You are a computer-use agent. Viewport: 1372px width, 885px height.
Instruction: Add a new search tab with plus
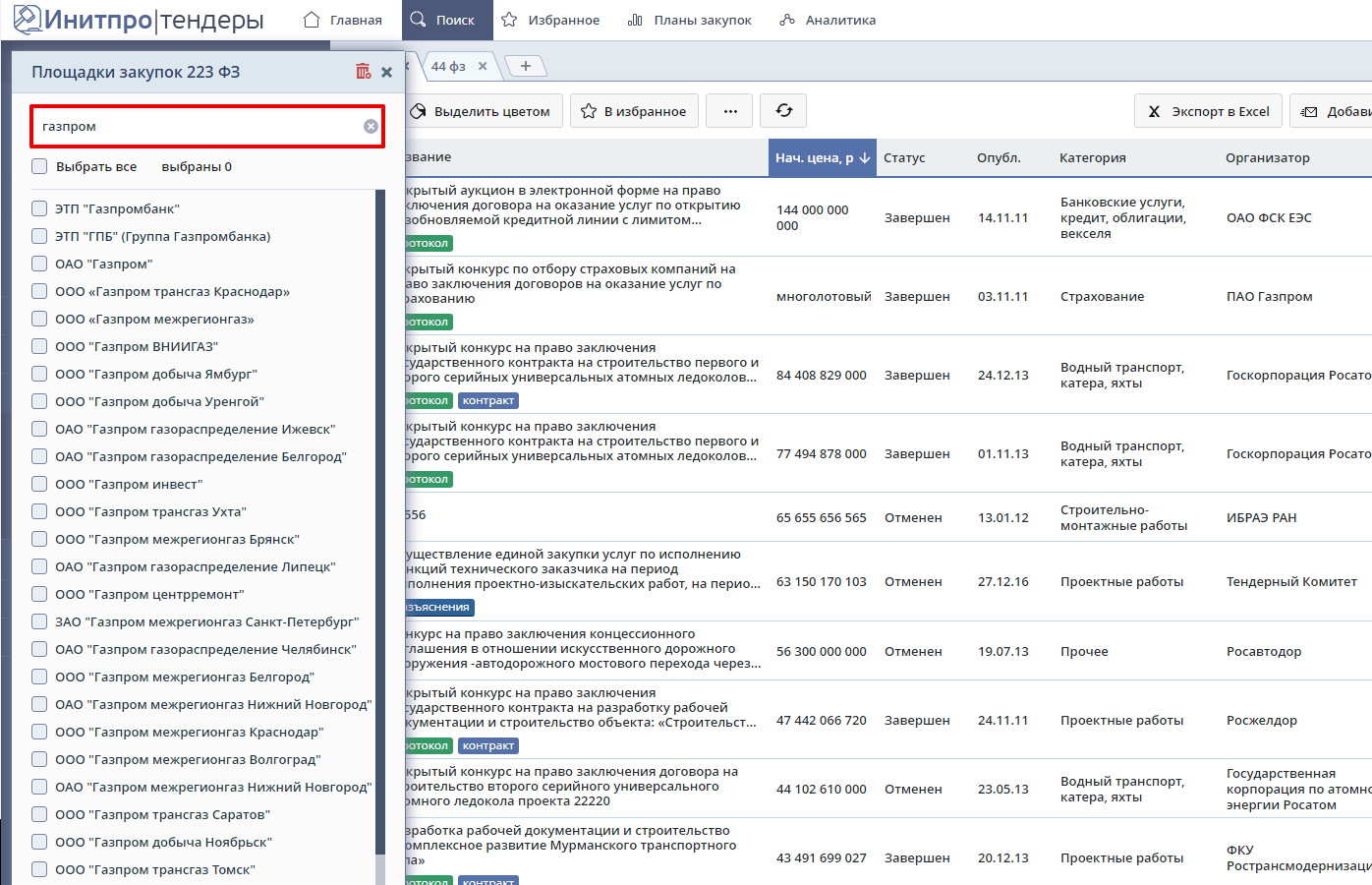[x=526, y=66]
